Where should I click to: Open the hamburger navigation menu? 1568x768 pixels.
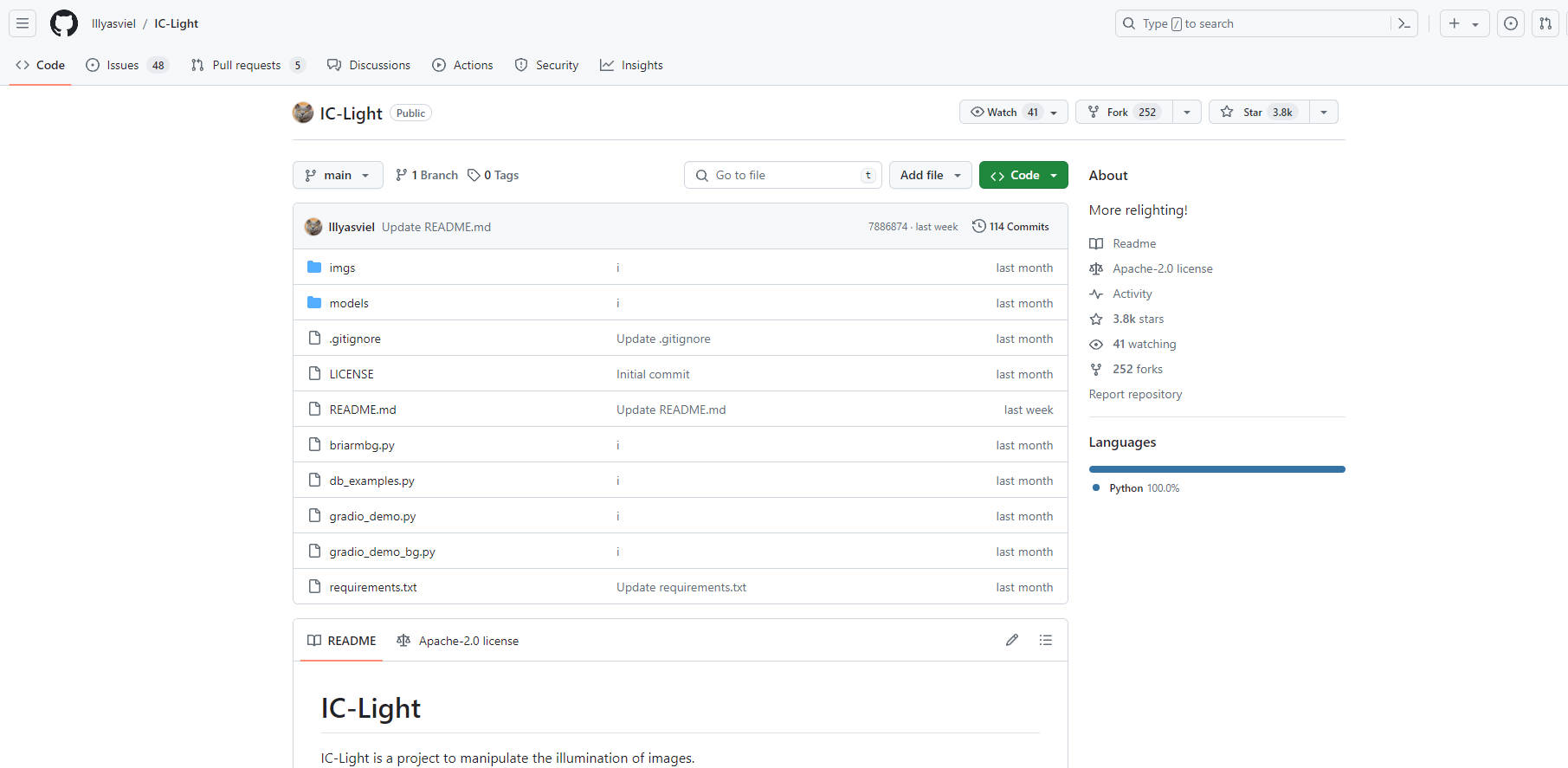[x=23, y=23]
